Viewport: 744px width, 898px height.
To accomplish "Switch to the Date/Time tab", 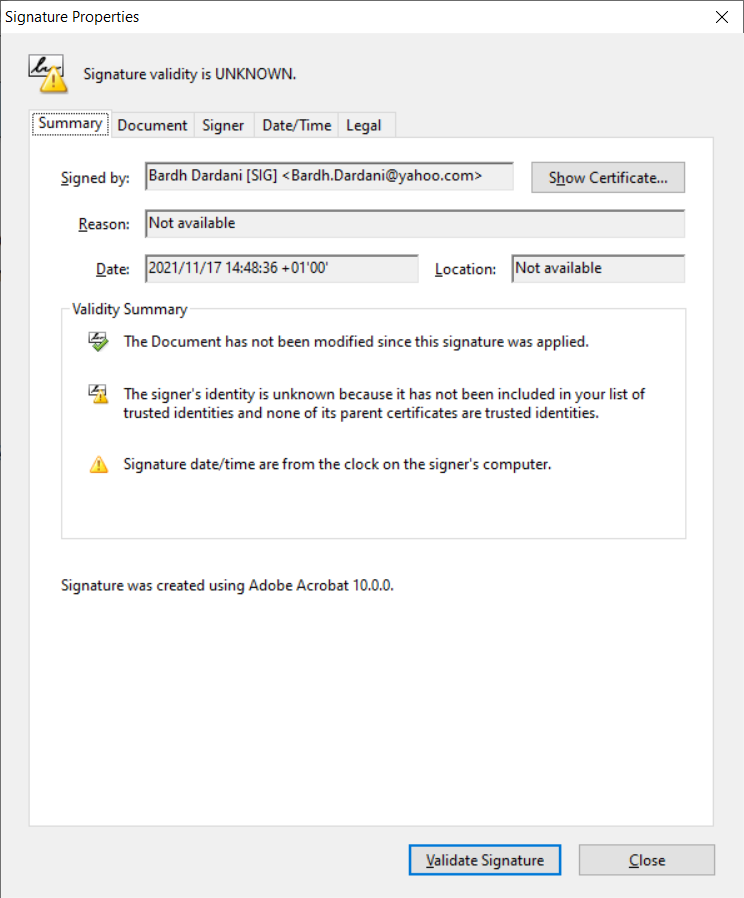I will (297, 125).
